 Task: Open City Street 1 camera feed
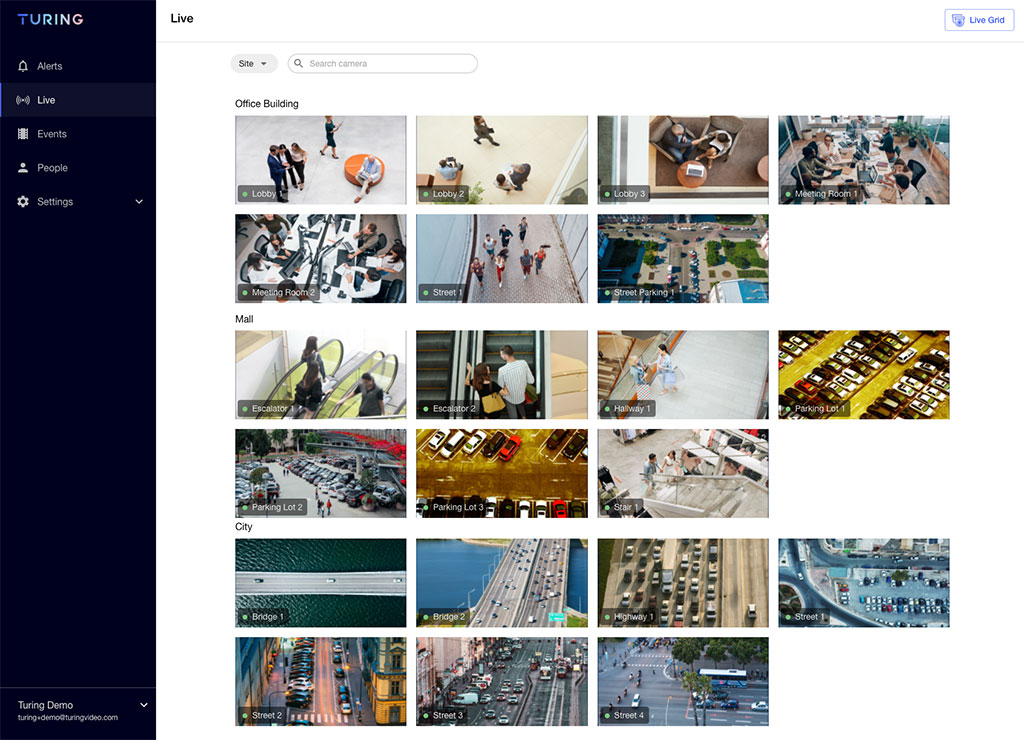coord(864,583)
